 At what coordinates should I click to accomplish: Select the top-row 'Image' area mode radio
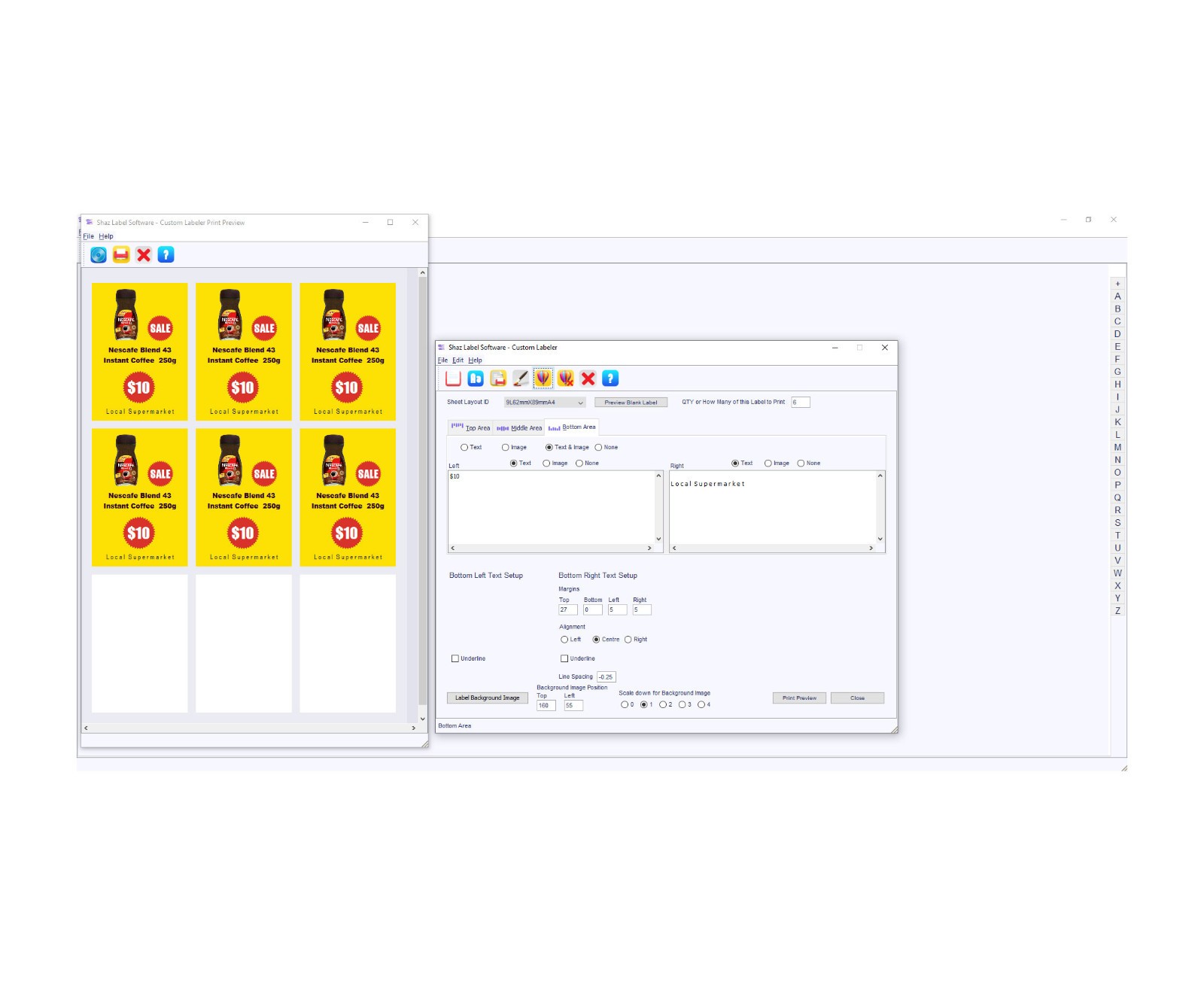505,448
